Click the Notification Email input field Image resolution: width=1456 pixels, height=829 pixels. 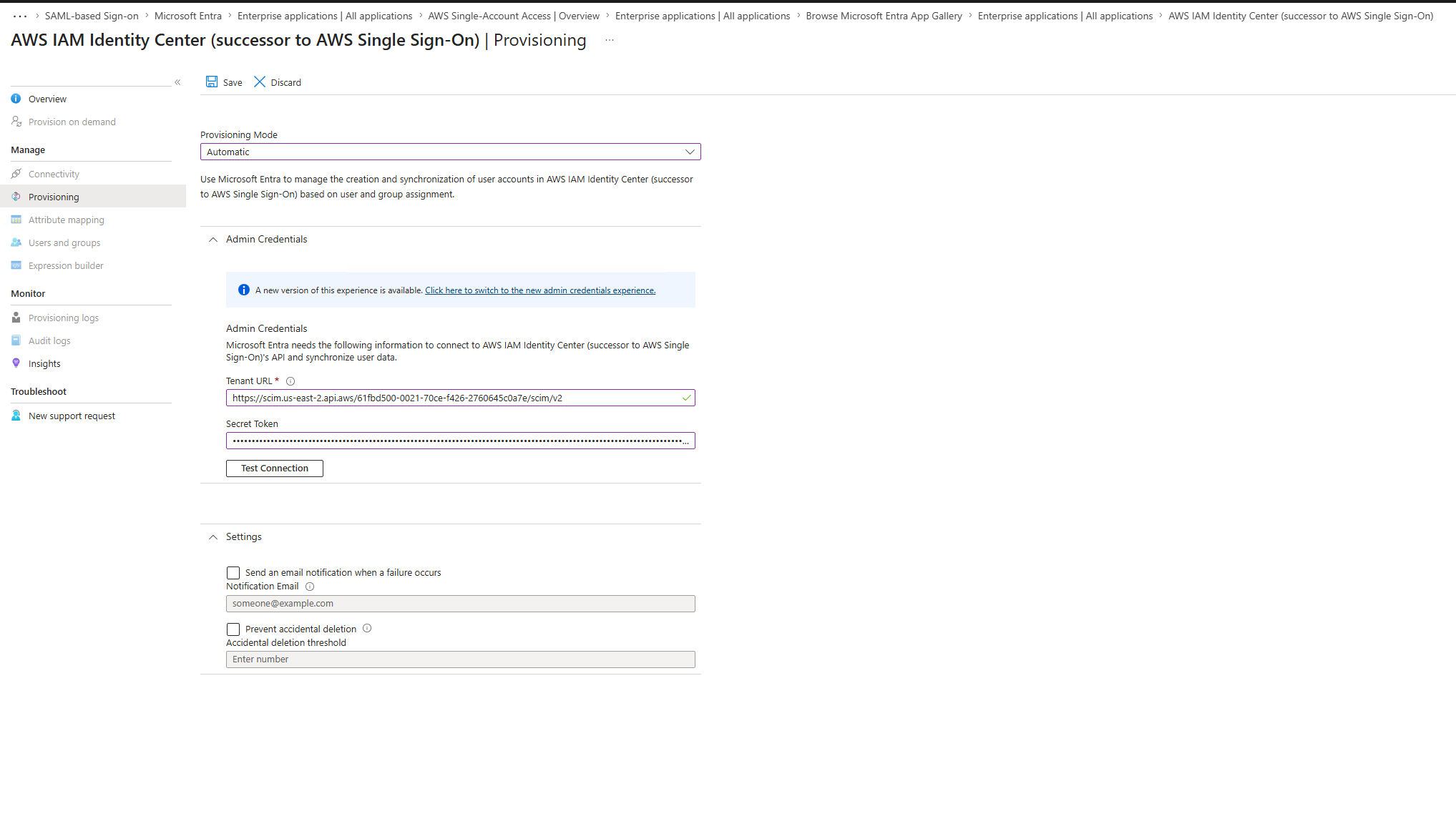point(461,604)
